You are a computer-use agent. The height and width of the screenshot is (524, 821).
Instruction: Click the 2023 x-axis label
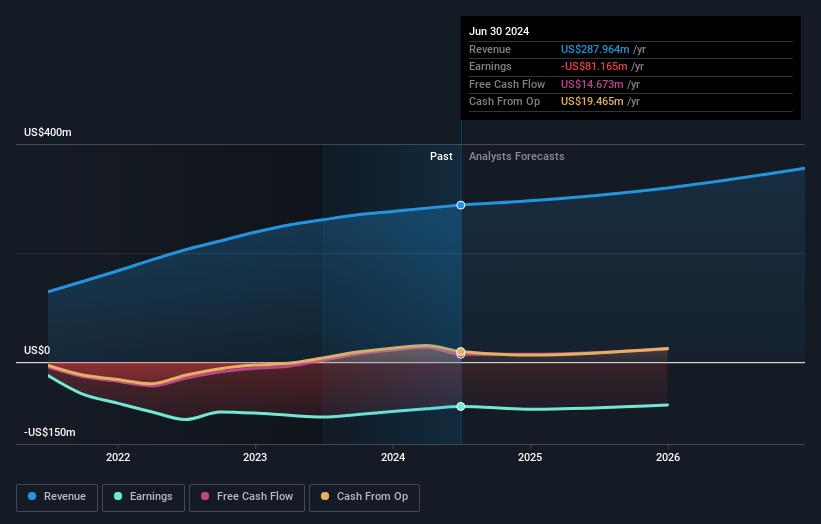pos(255,457)
